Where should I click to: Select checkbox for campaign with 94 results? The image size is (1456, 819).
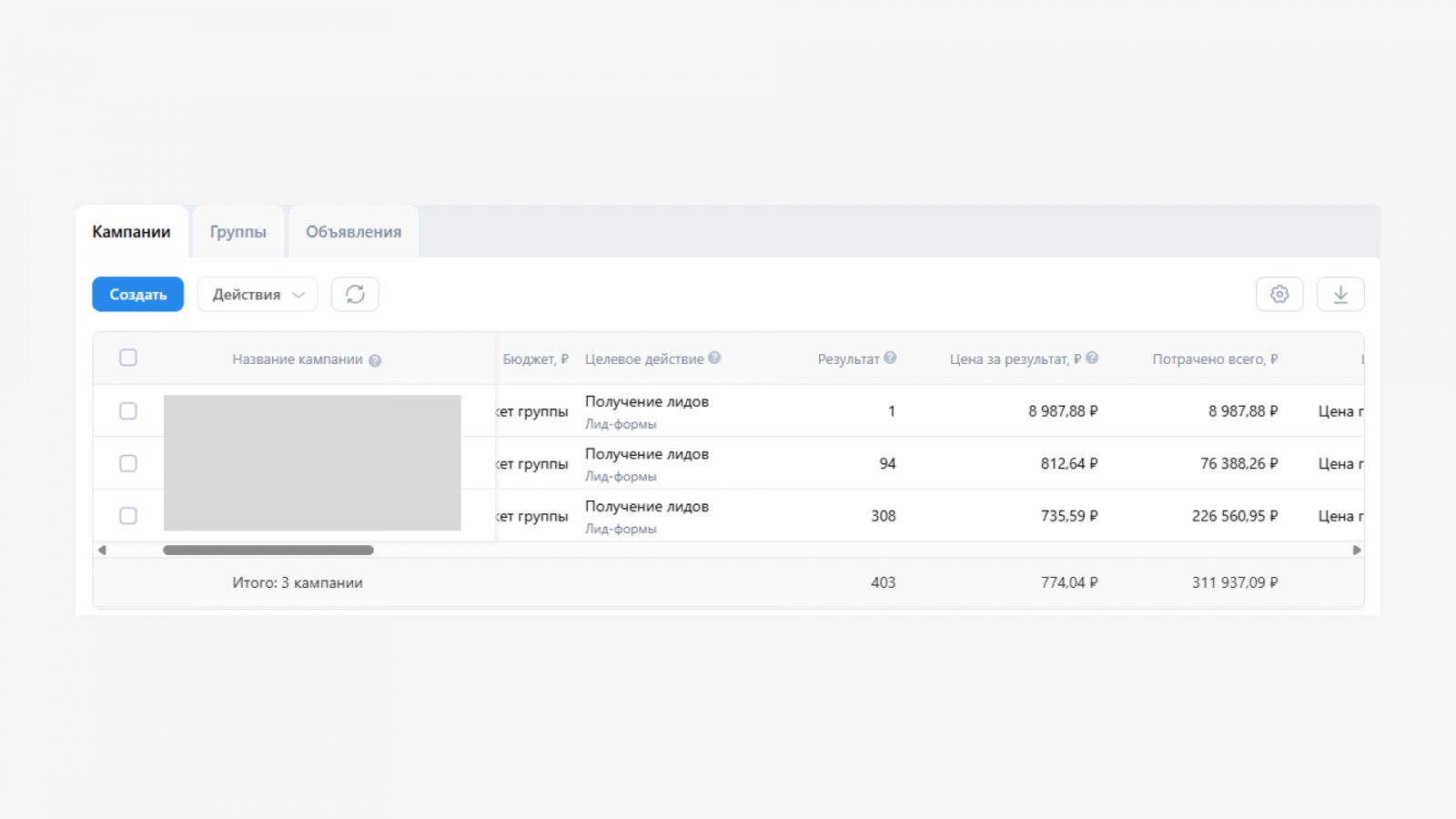128,463
